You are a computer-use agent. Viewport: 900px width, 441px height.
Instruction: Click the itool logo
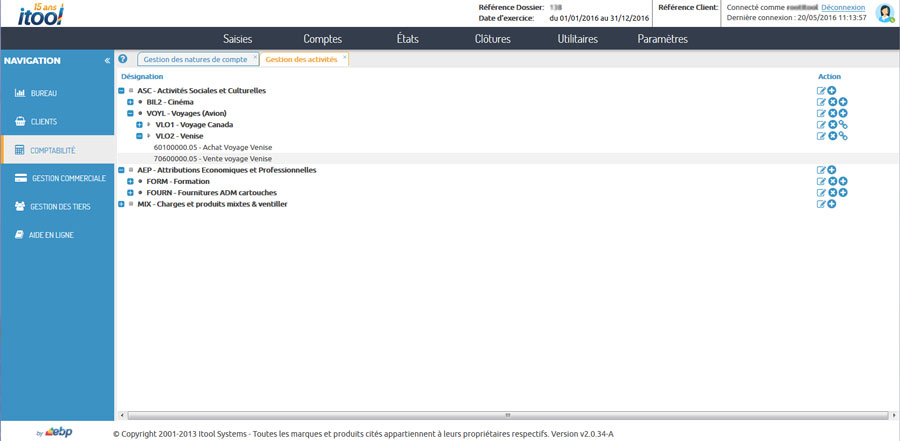[x=41, y=14]
